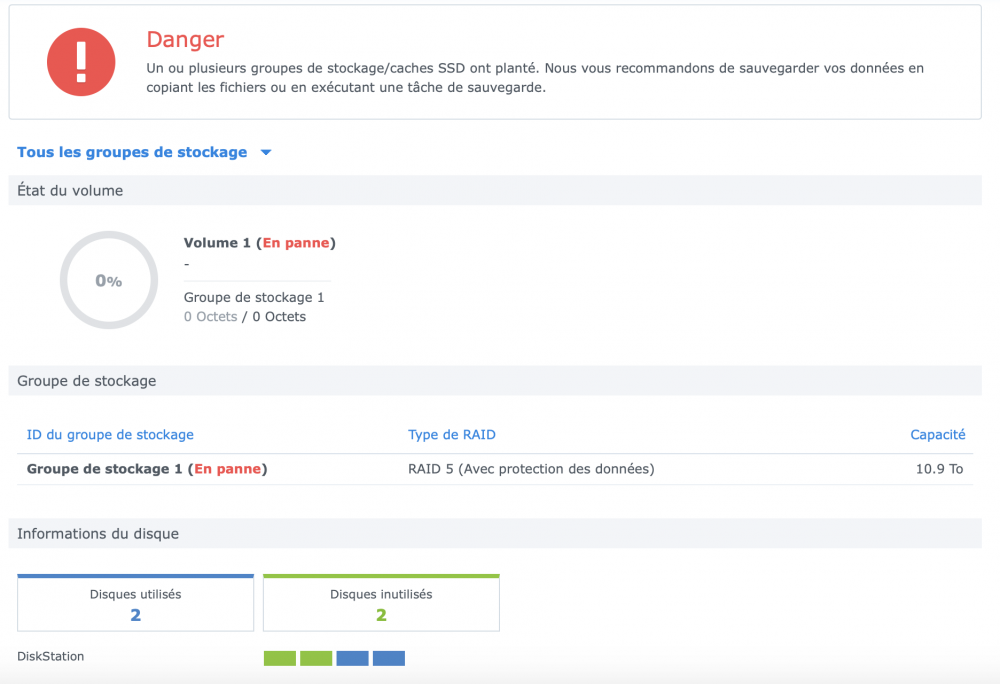Open the 'Disques utilisés' card

(x=135, y=603)
